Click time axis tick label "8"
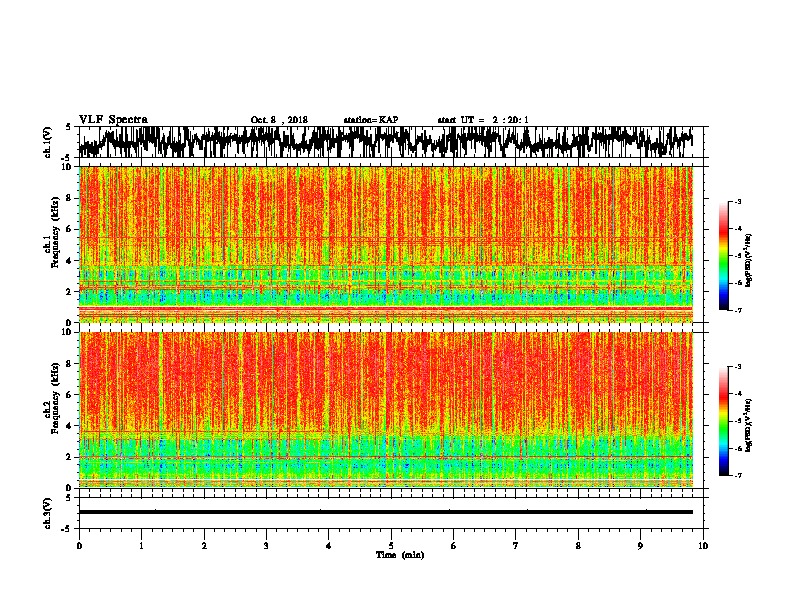This screenshot has height=612, width=792. pyautogui.click(x=578, y=546)
